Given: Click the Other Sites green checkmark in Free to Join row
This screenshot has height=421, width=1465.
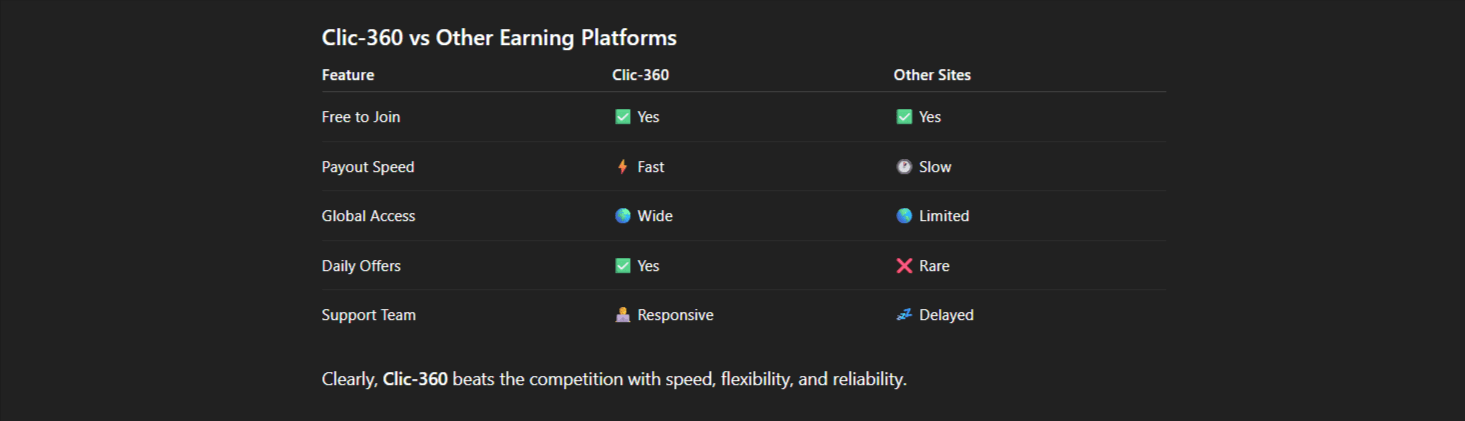Looking at the screenshot, I should [904, 117].
